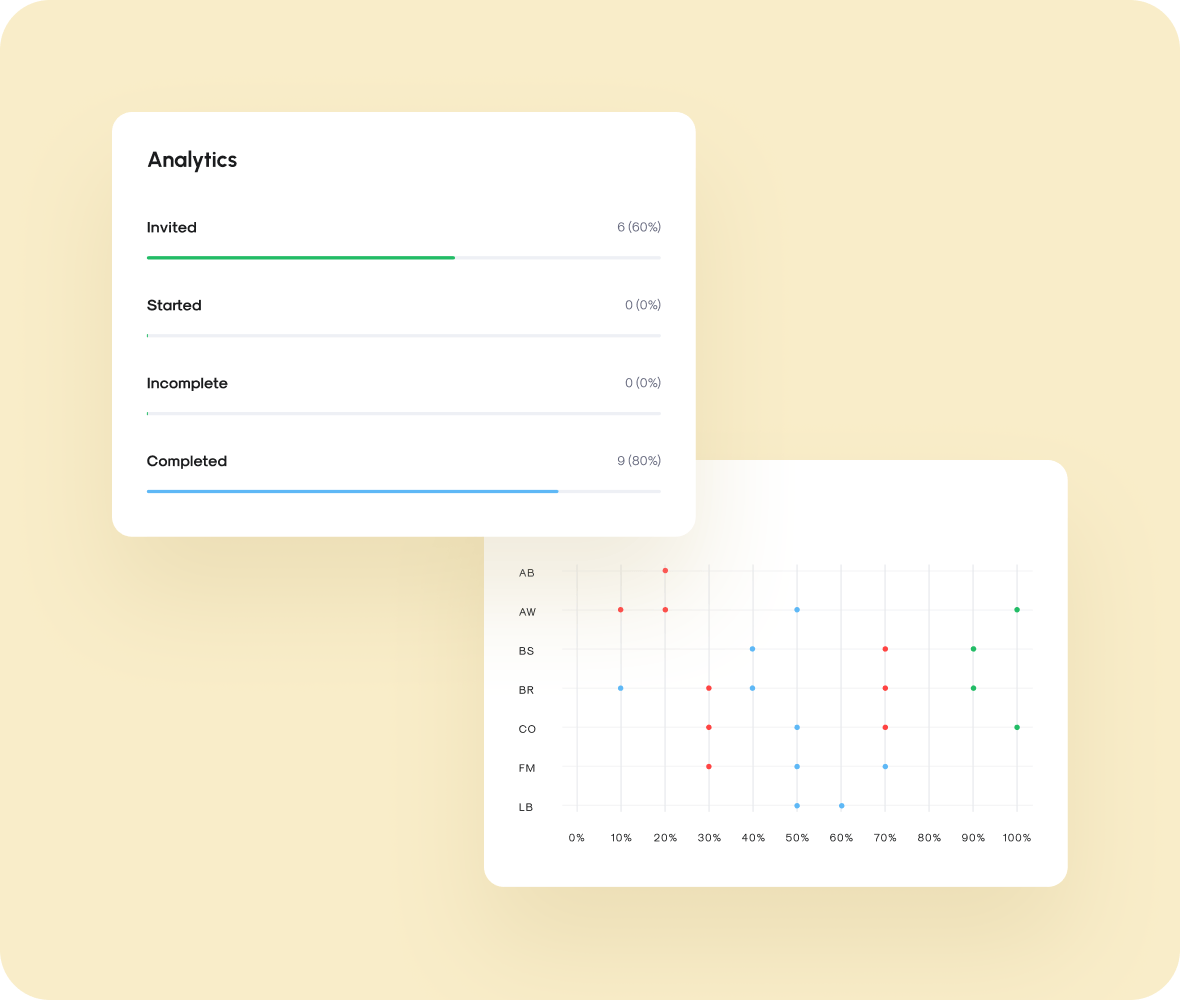Screen dimensions: 1180x1000
Task: Select the Invited row label
Action: coord(172,228)
